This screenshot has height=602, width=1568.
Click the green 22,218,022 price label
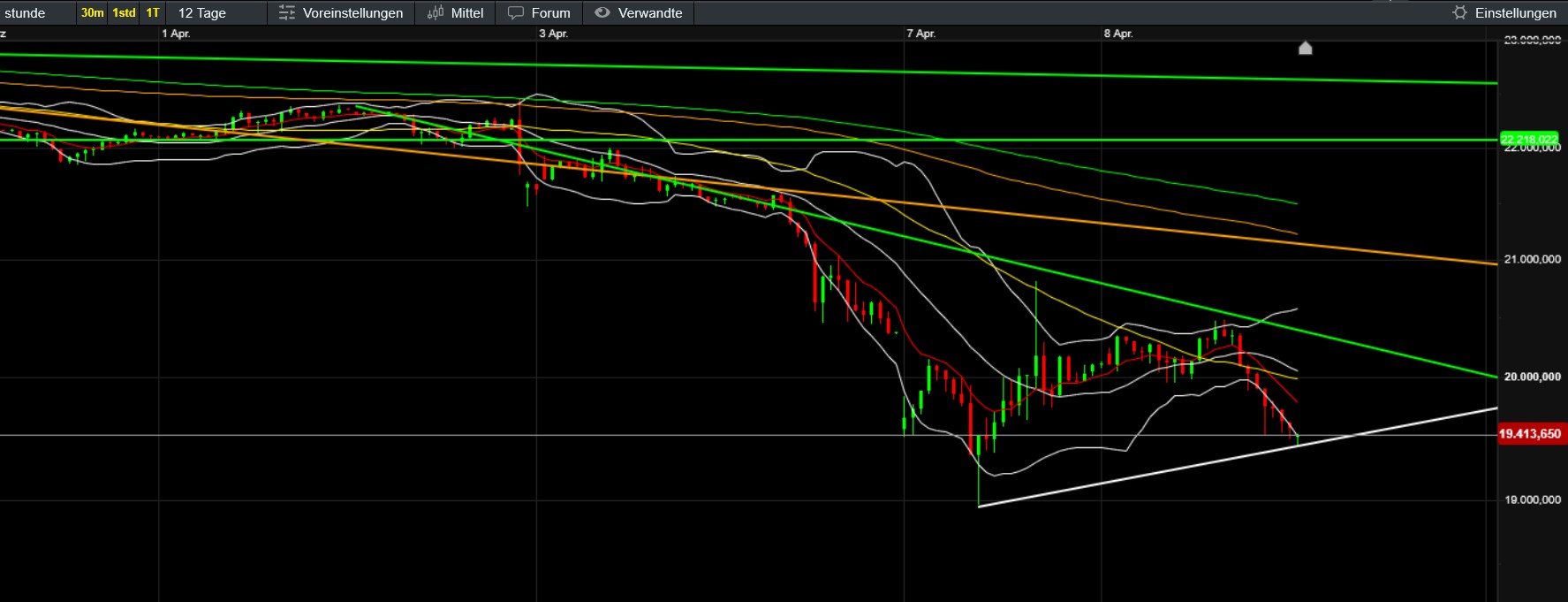1529,140
